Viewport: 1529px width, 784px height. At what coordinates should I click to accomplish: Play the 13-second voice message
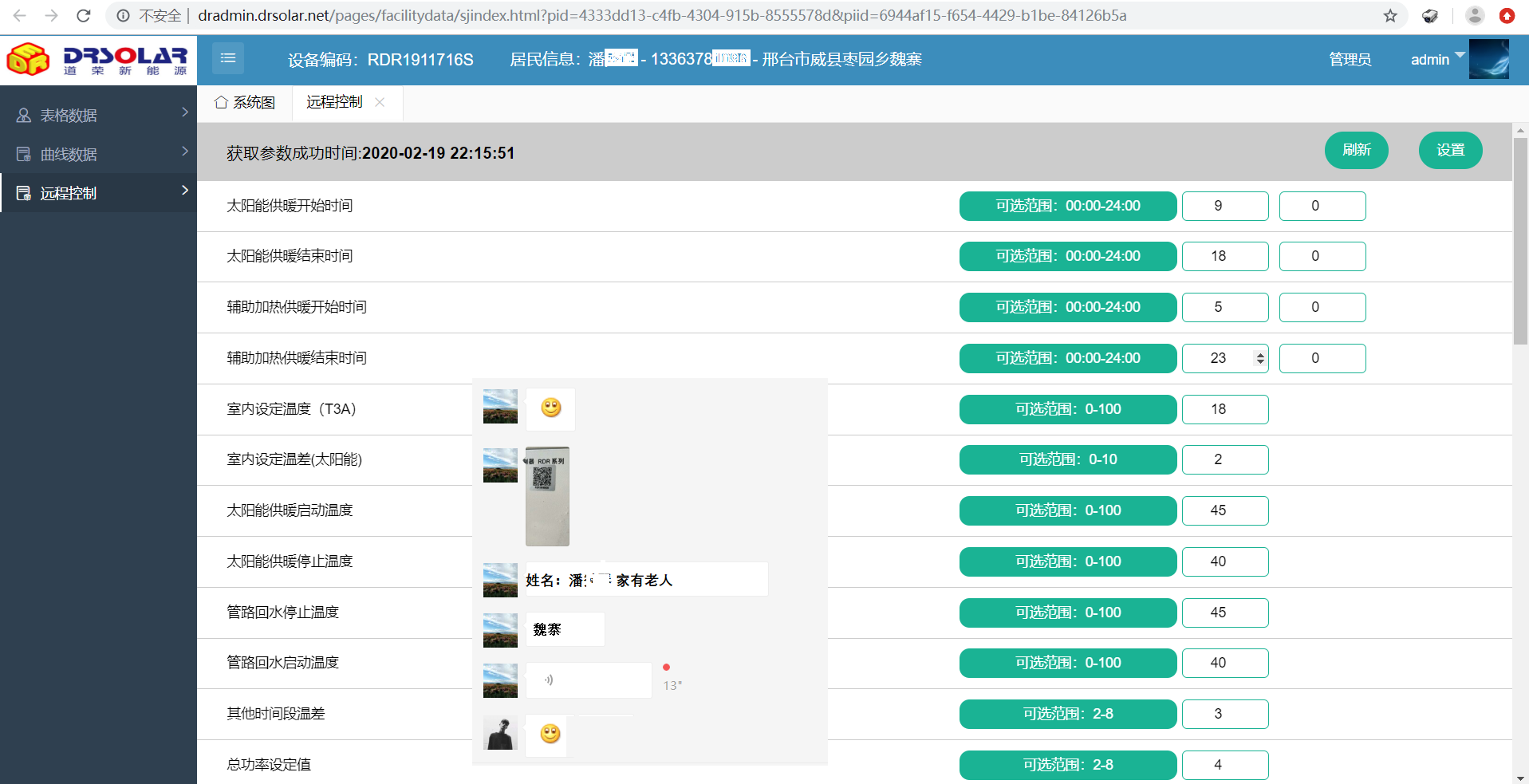tap(589, 680)
